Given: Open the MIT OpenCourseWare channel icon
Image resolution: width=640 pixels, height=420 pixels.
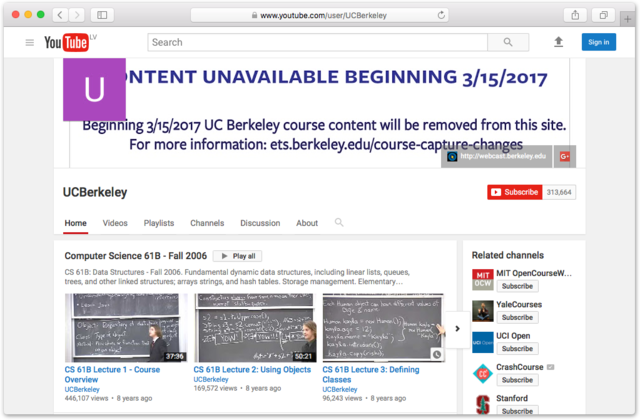Looking at the screenshot, I should (x=482, y=279).
